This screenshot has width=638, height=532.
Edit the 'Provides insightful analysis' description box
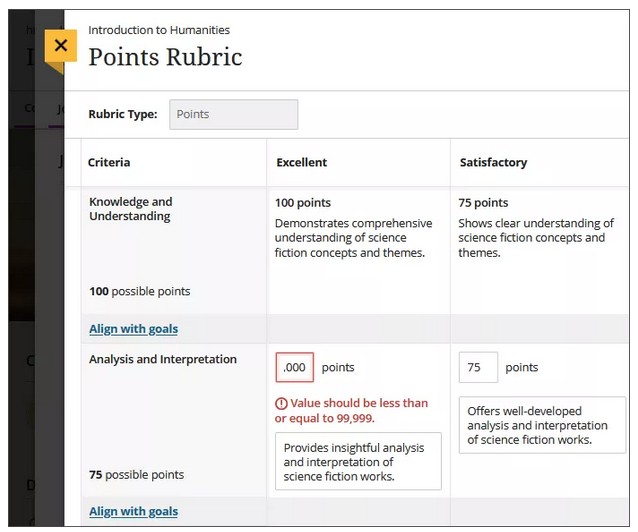(x=357, y=461)
